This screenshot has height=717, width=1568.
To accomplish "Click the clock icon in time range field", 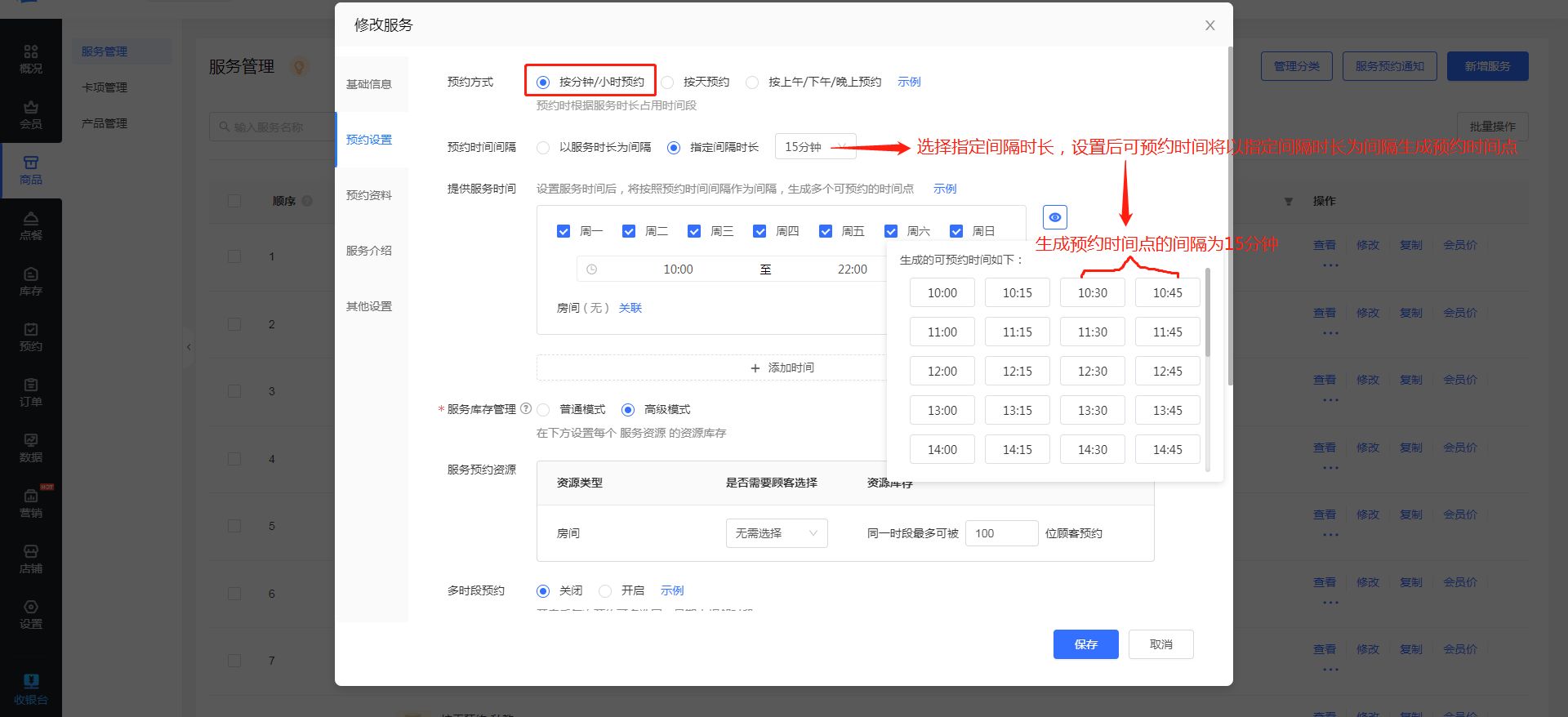I will pyautogui.click(x=592, y=269).
